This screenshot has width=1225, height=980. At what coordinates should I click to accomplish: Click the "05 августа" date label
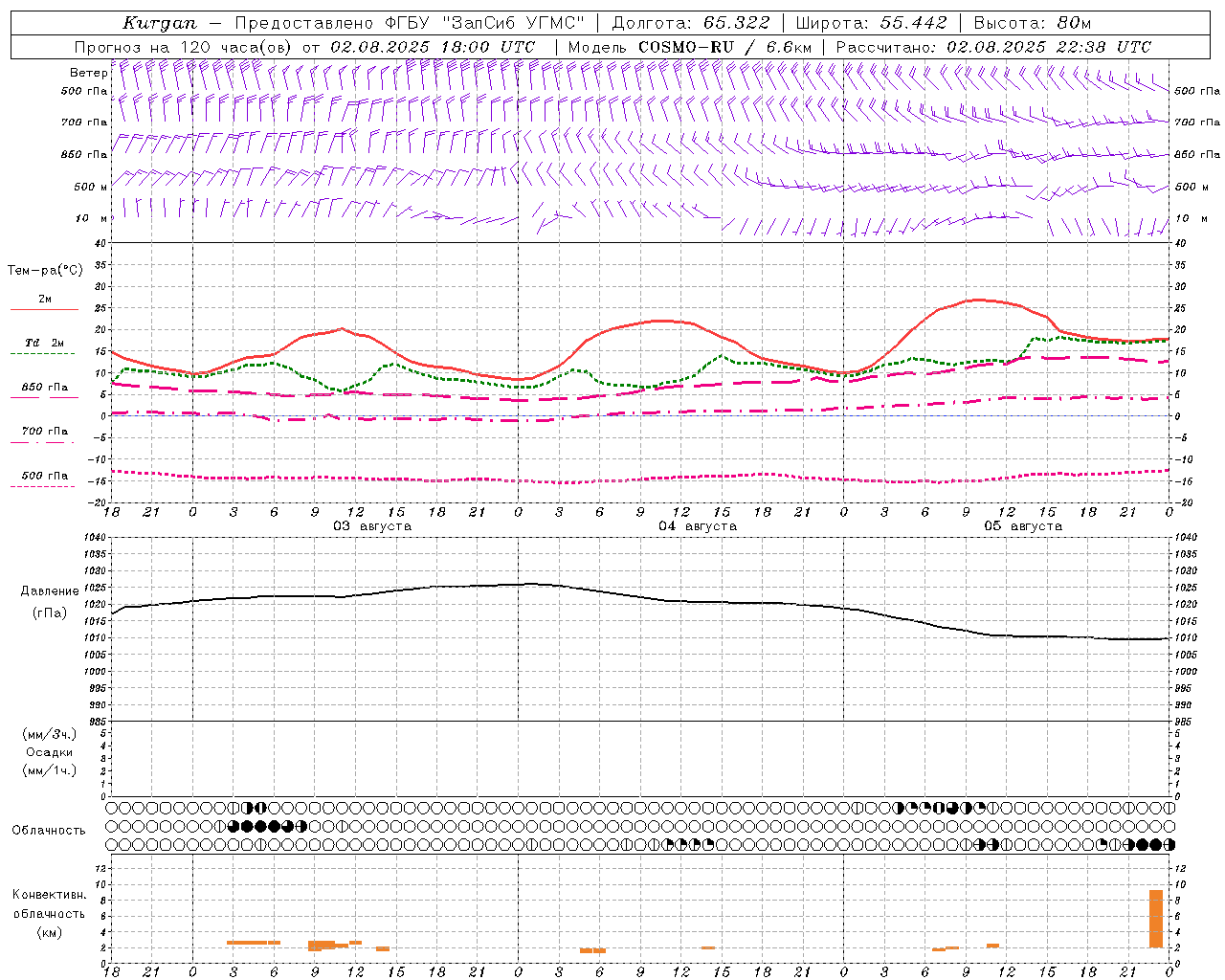point(1023,526)
